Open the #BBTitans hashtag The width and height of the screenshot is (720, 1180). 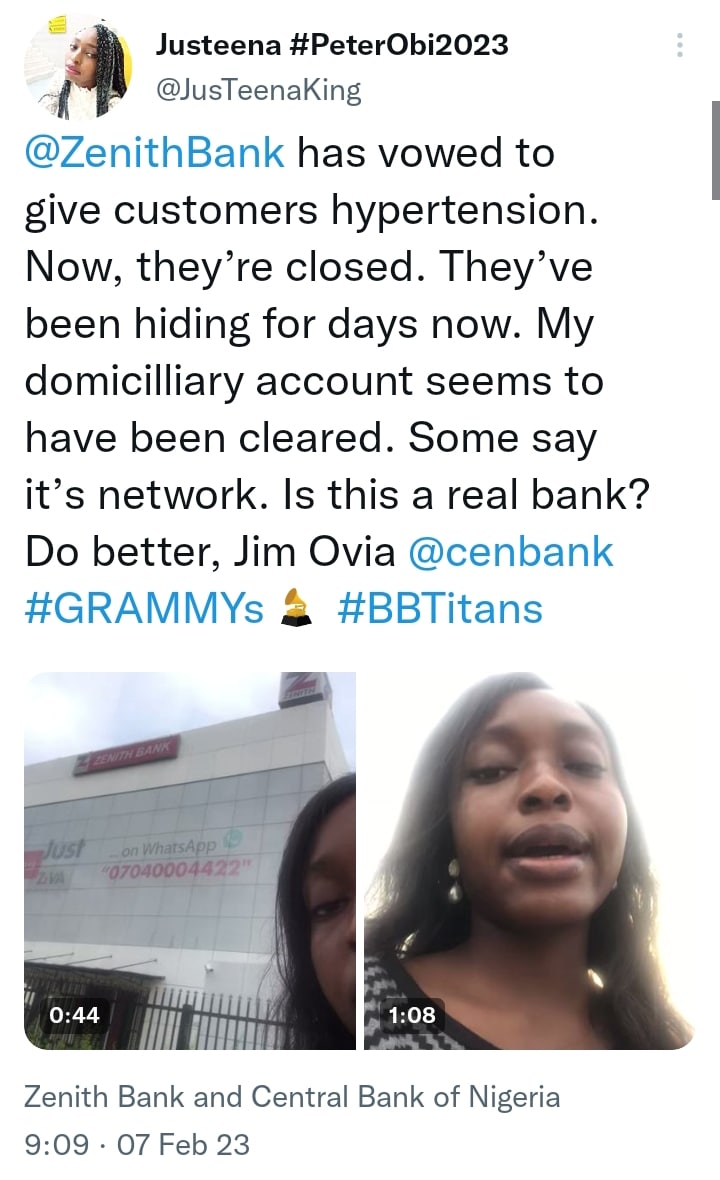440,608
